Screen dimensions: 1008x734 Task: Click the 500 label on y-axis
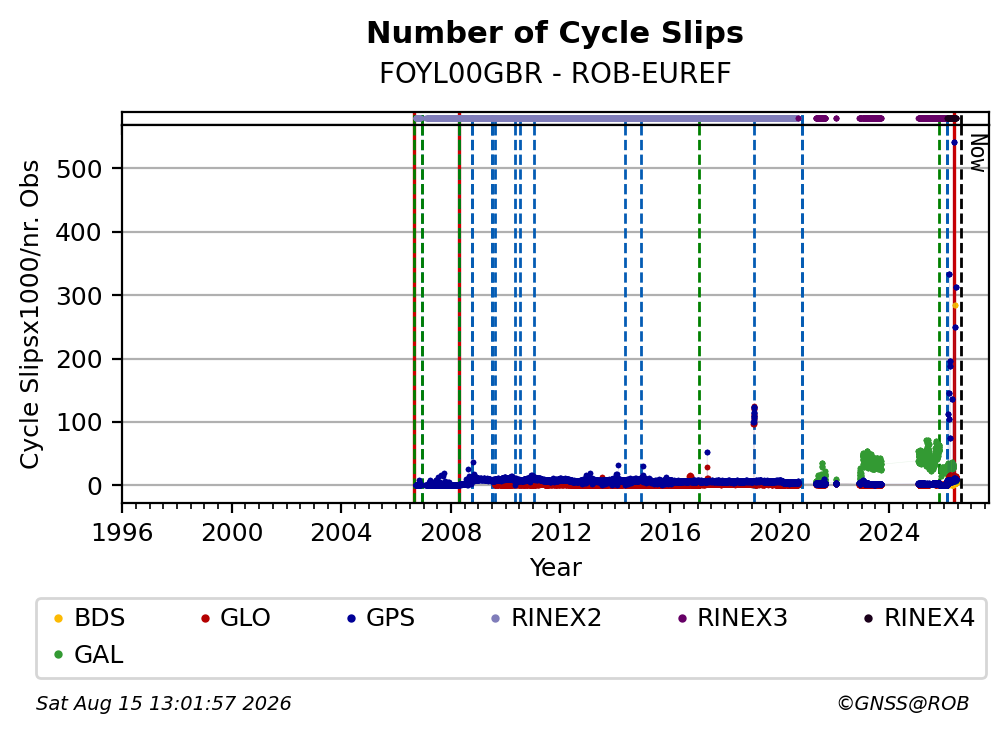[79, 170]
